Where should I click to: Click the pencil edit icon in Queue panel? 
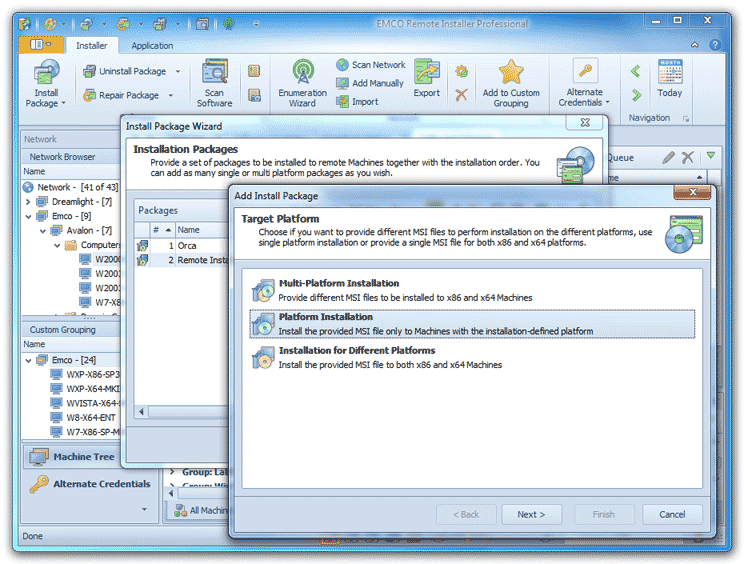click(669, 157)
